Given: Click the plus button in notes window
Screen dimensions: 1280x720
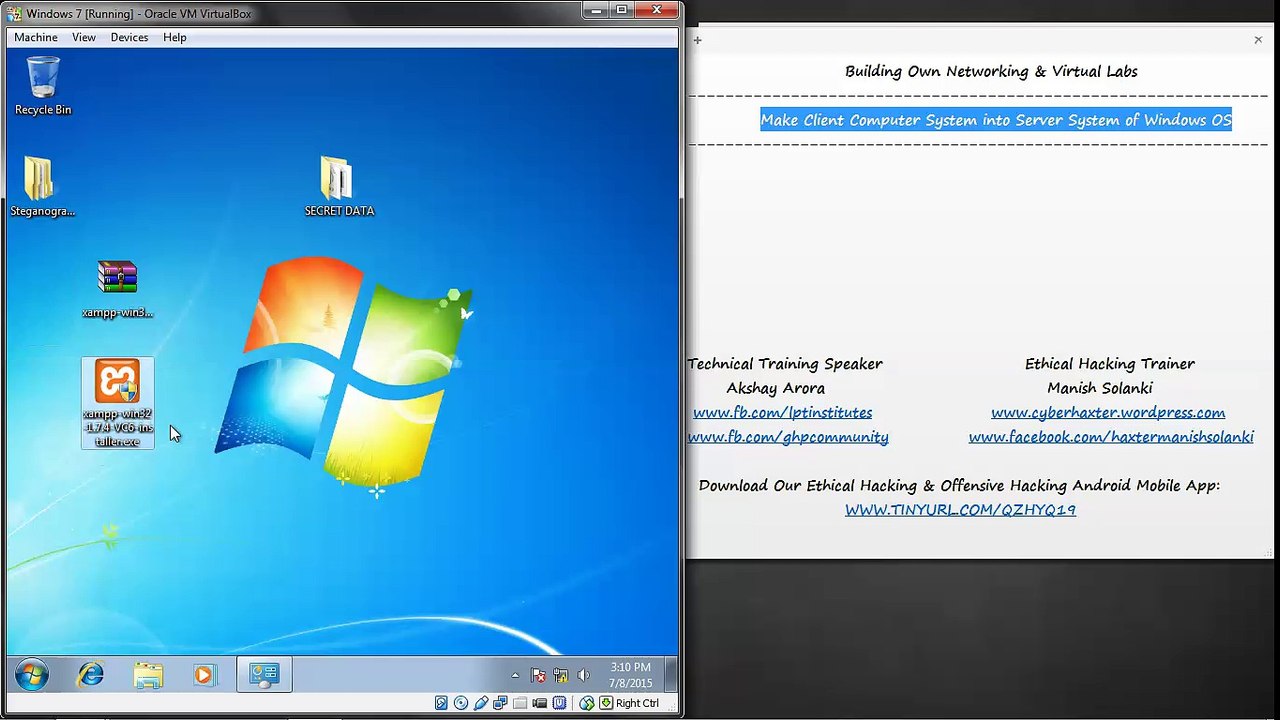Looking at the screenshot, I should point(697,40).
